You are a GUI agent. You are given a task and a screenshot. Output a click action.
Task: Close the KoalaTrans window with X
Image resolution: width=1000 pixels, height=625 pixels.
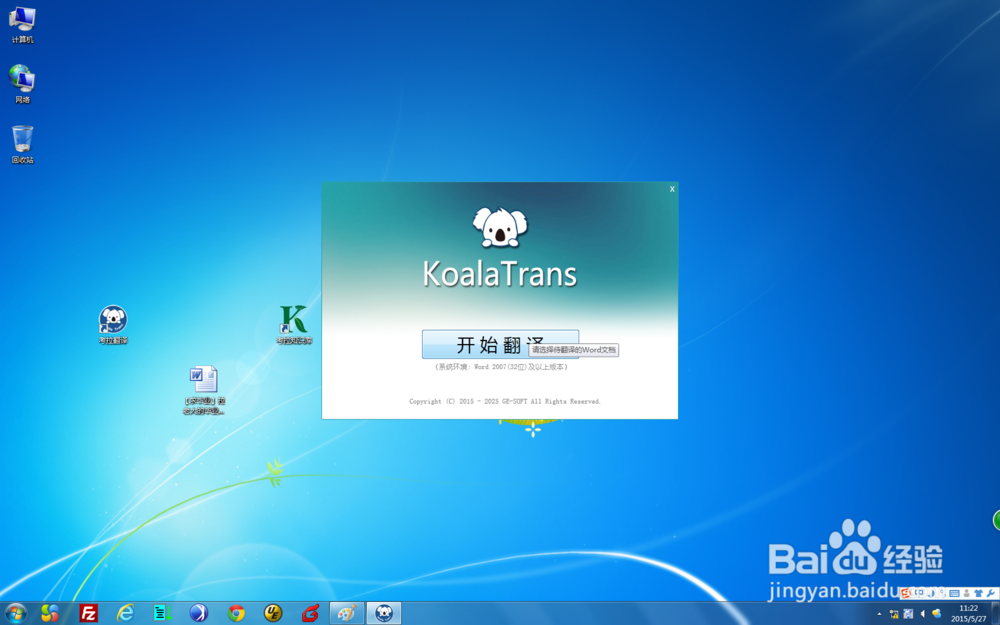[x=672, y=189]
